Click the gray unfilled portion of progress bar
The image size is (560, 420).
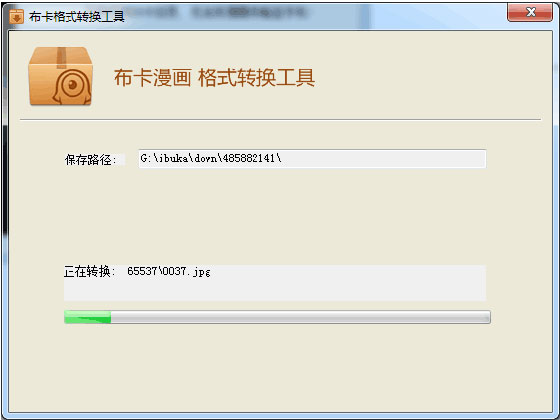300,317
